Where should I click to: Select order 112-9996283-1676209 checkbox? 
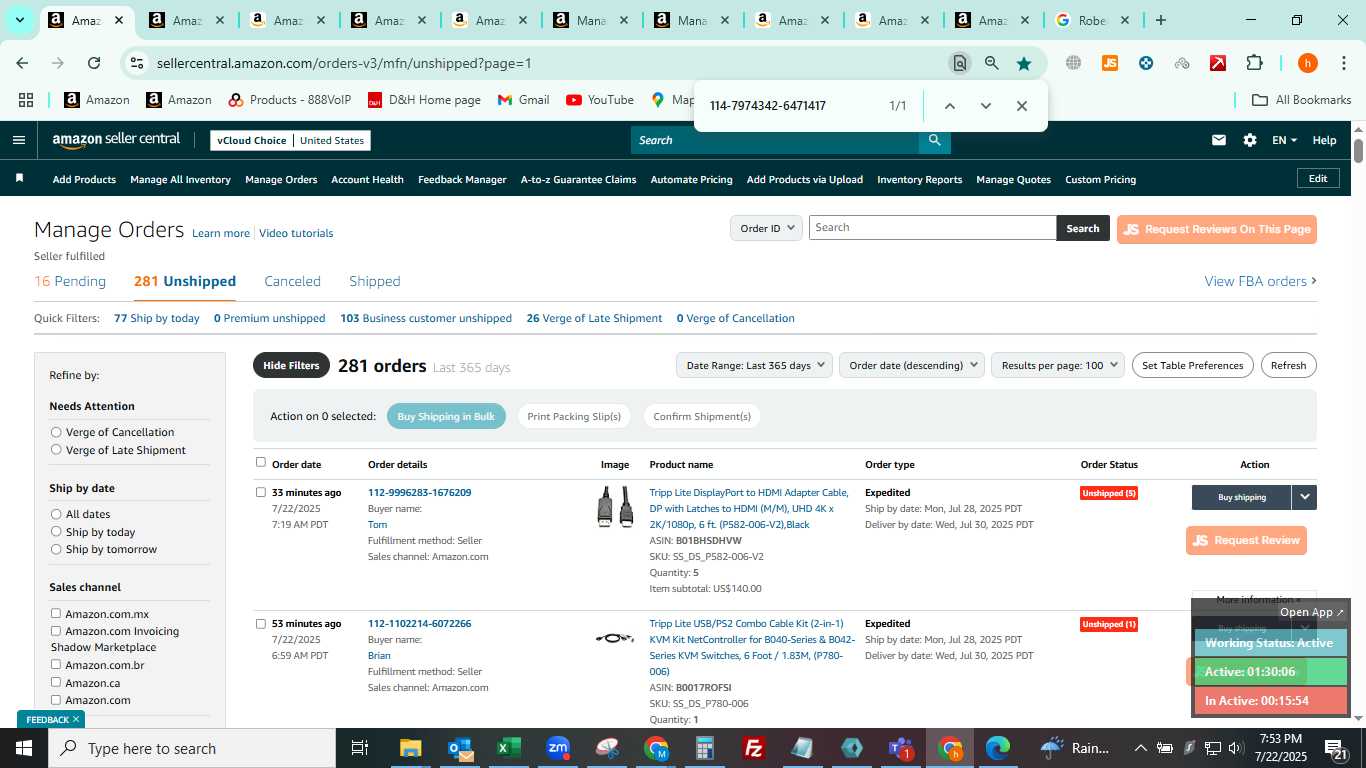click(261, 492)
